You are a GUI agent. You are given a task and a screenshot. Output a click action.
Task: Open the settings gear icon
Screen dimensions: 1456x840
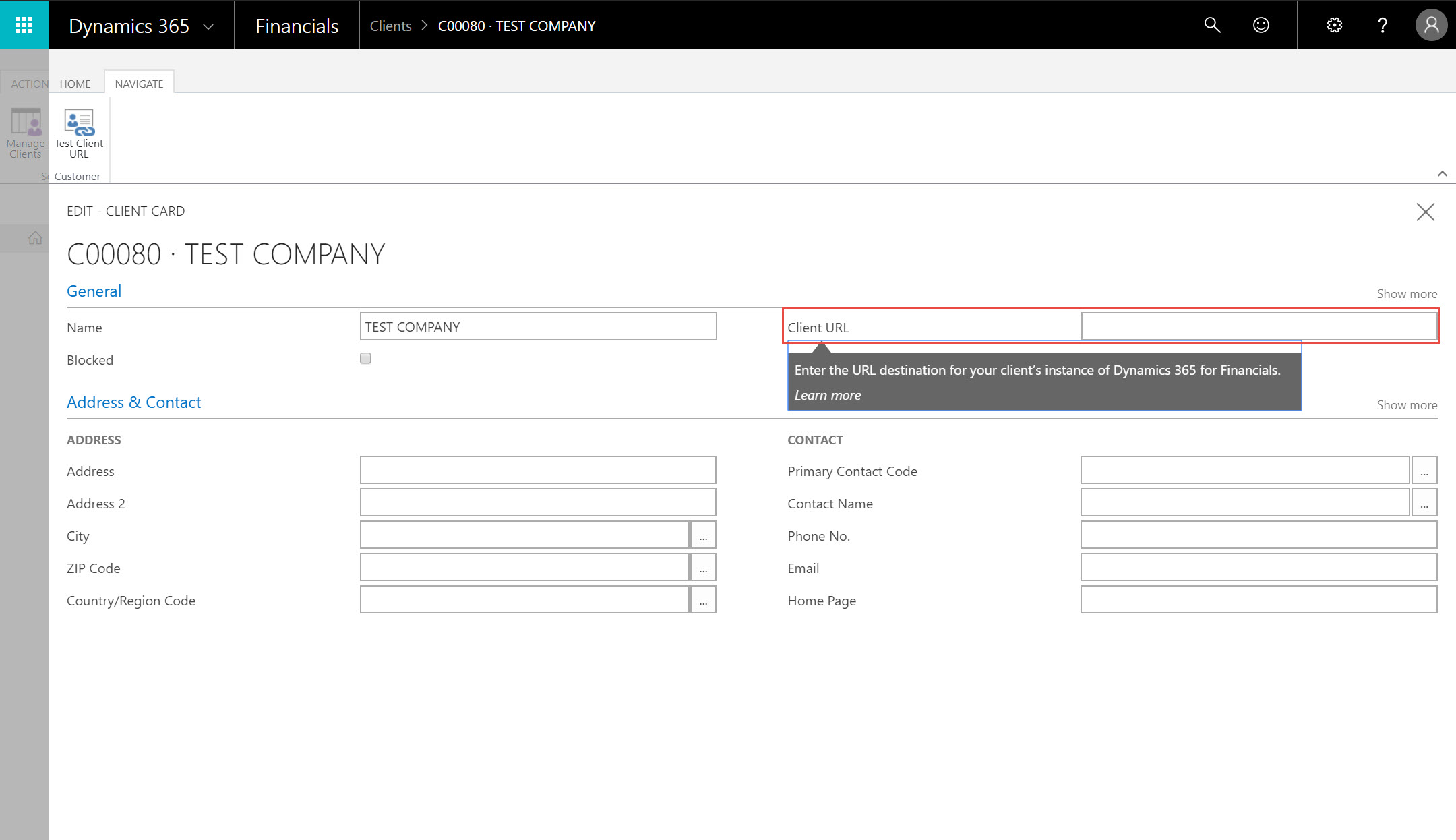click(1334, 25)
